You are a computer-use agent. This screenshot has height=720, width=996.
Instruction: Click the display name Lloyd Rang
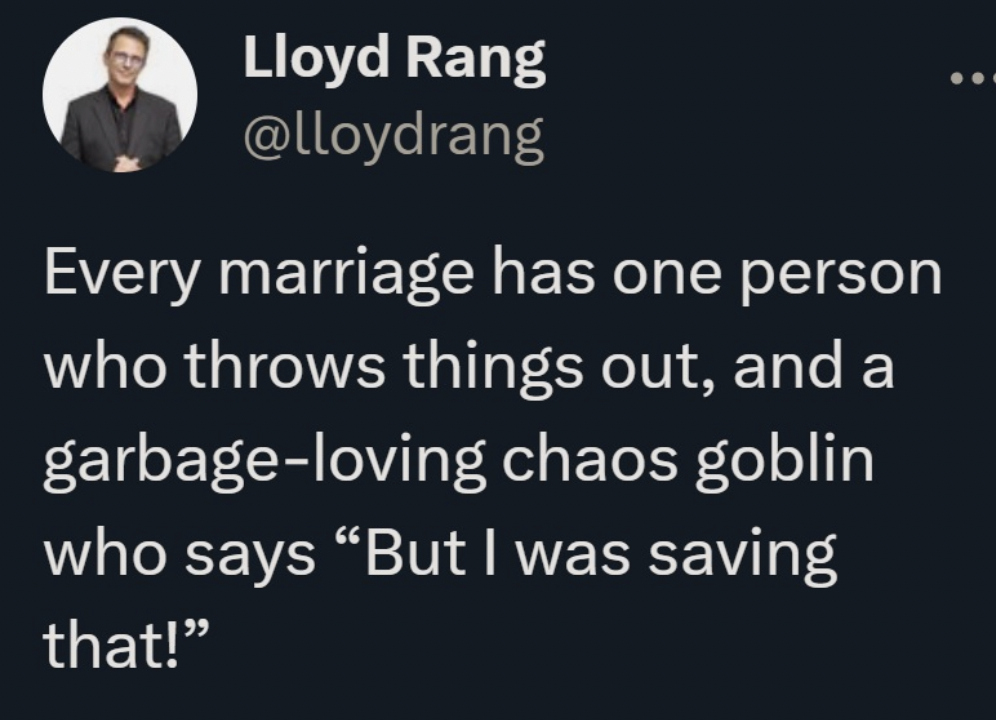coord(394,58)
